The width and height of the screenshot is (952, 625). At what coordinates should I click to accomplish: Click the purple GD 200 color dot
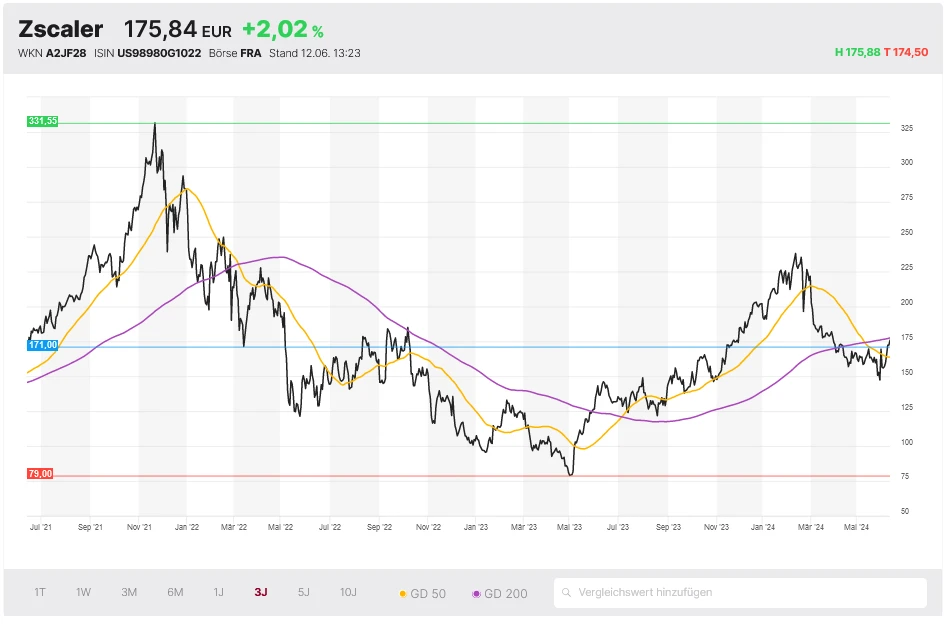tap(475, 593)
